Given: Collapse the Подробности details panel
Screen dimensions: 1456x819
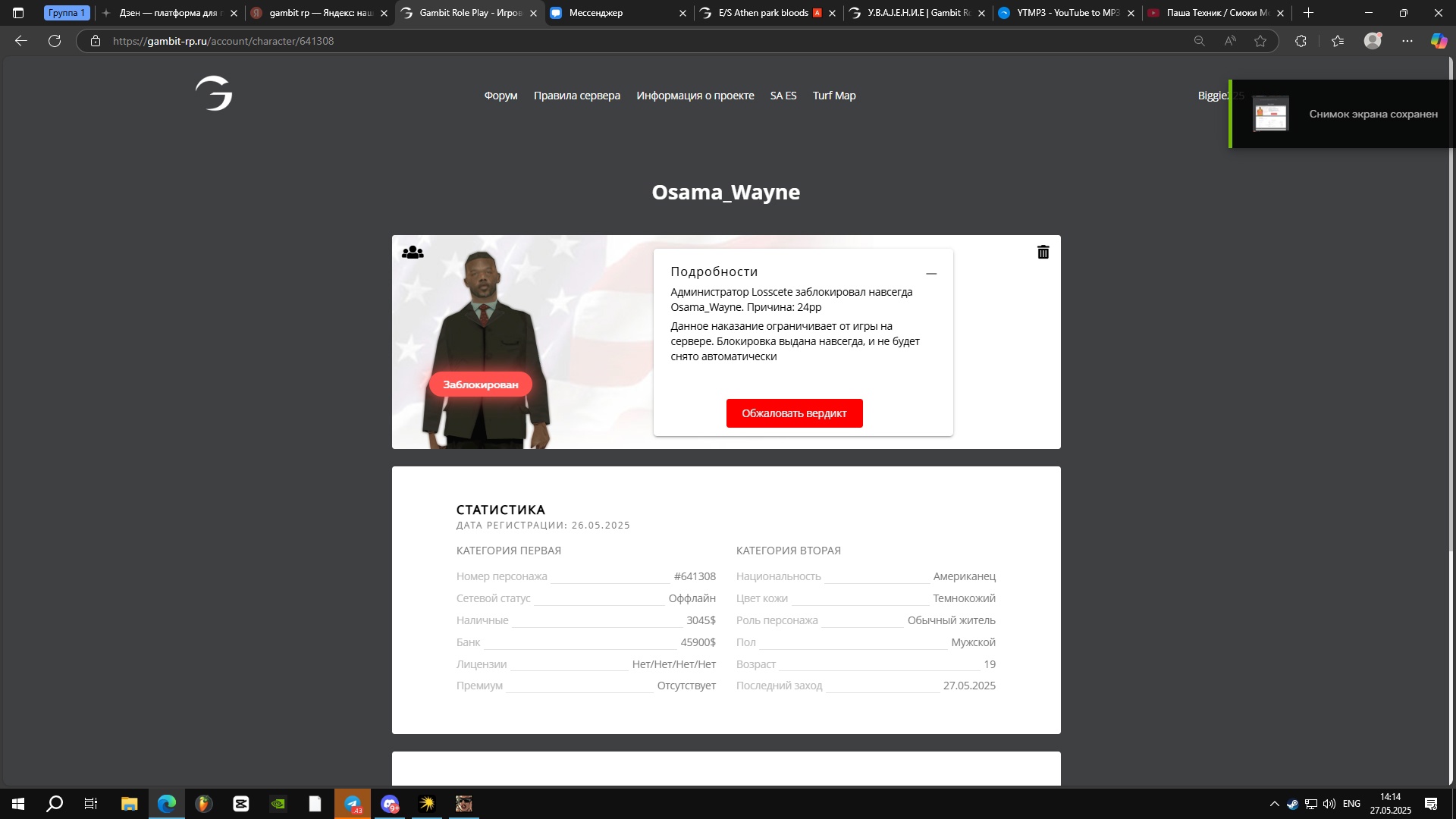Looking at the screenshot, I should [x=931, y=274].
